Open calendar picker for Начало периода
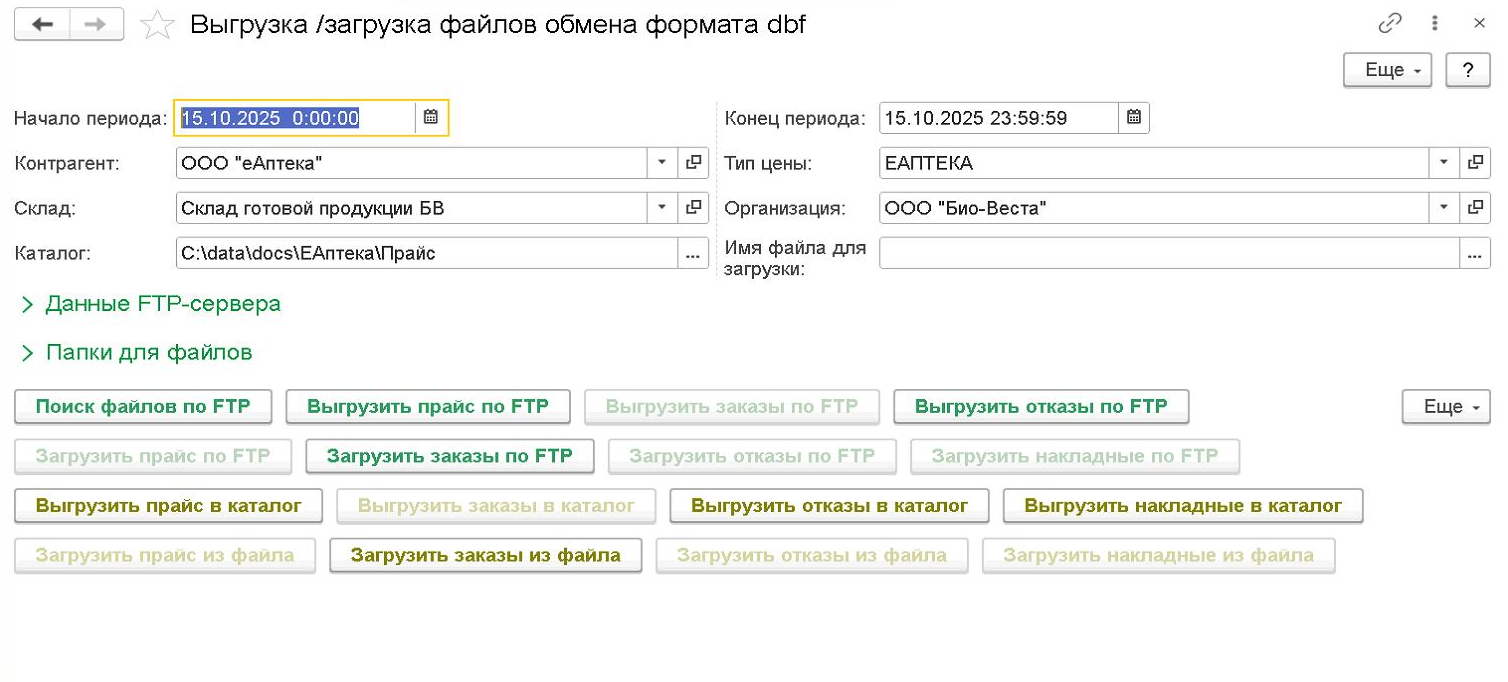 (431, 117)
